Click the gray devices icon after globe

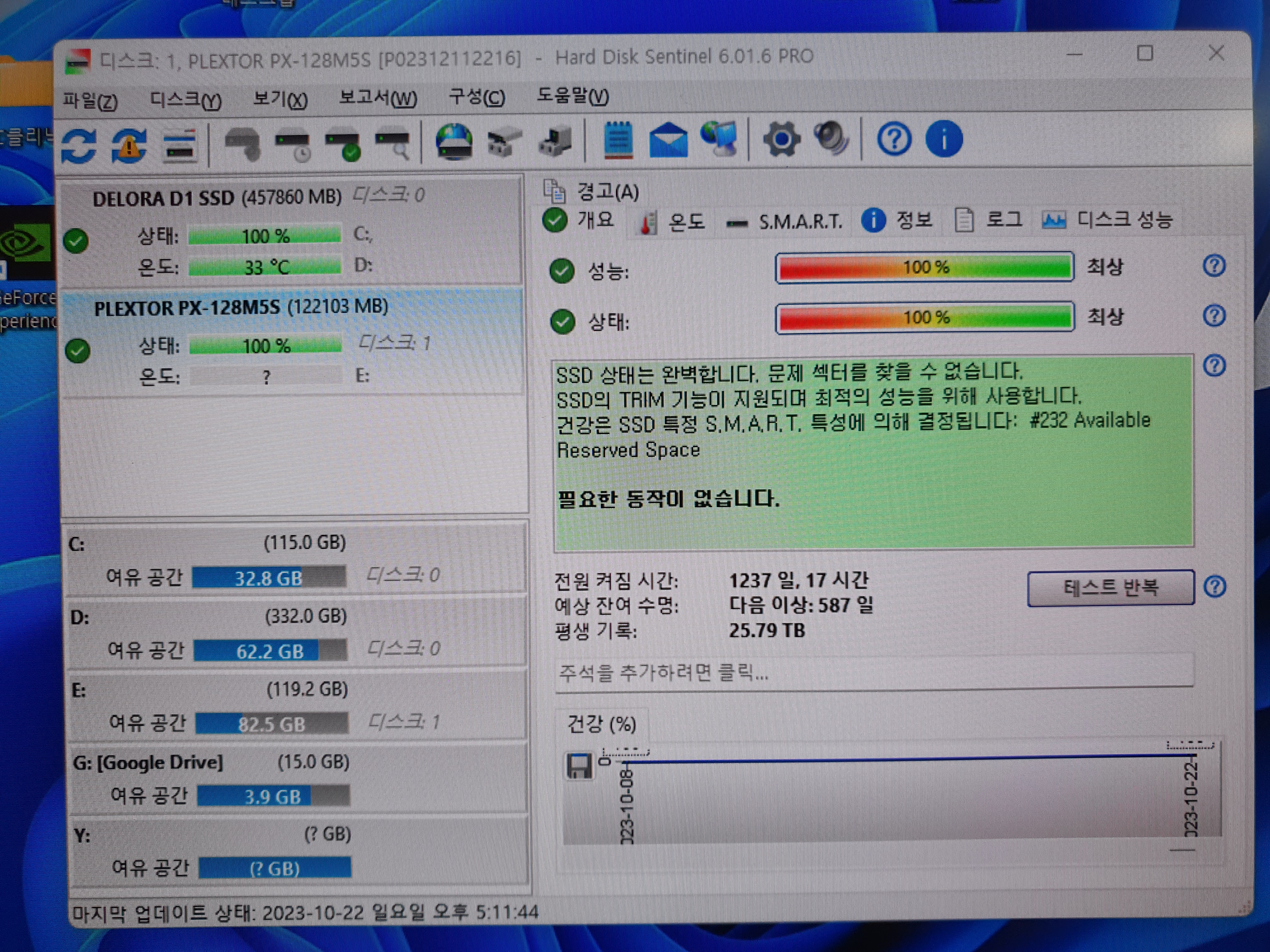(x=504, y=142)
